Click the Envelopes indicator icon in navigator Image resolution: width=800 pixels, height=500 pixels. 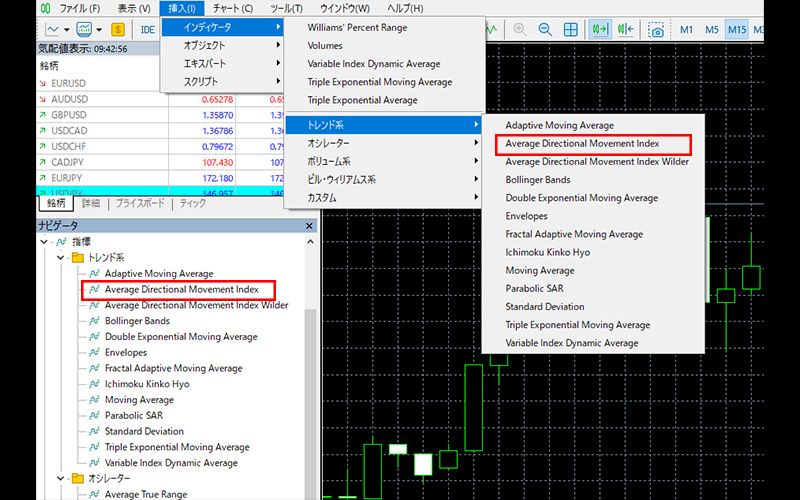click(94, 352)
